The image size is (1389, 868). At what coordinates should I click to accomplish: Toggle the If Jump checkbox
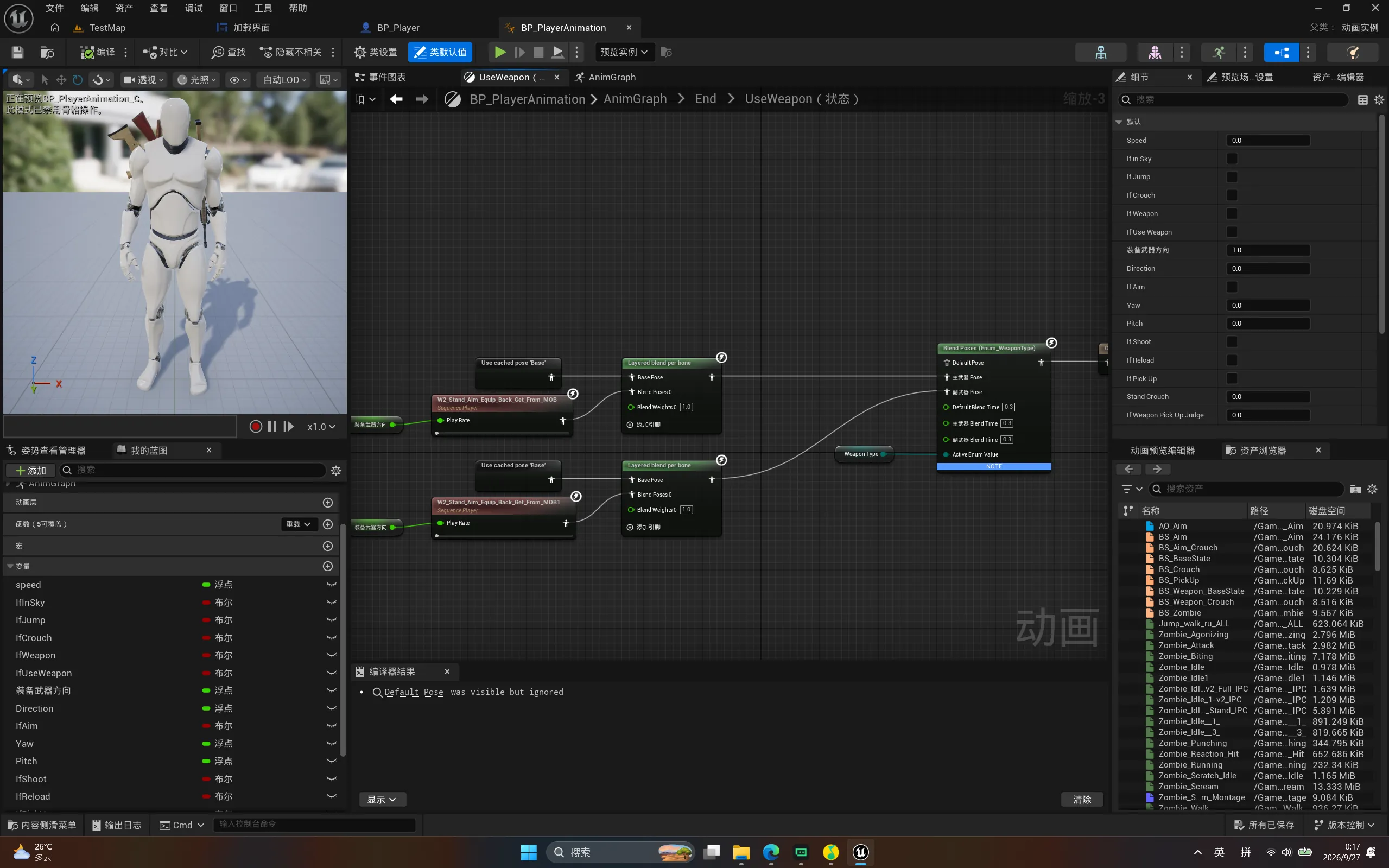pyautogui.click(x=1232, y=177)
